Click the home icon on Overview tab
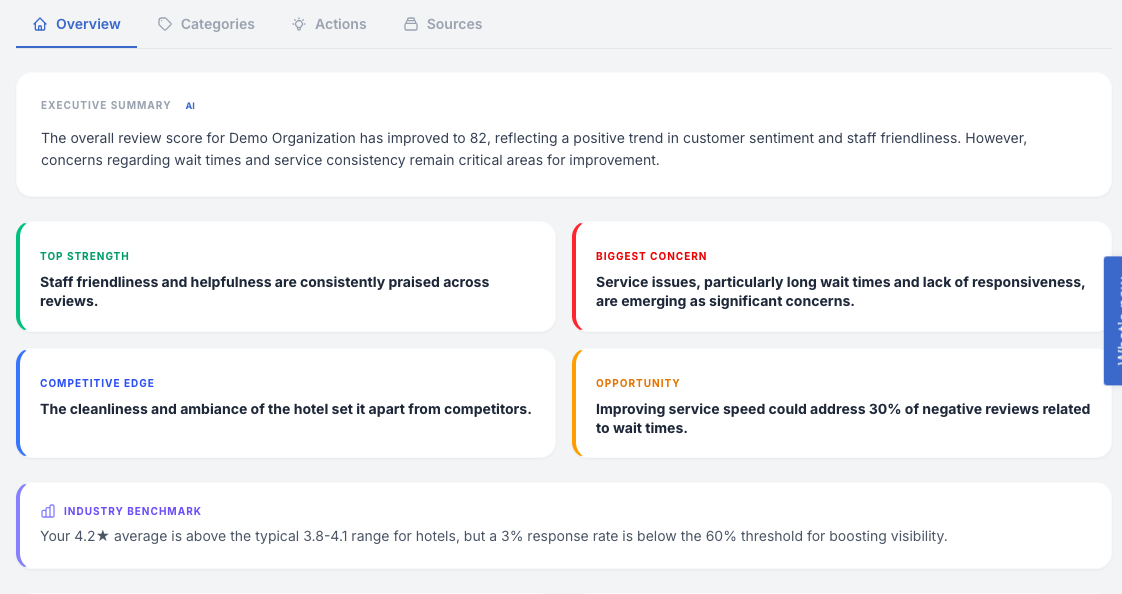 (x=40, y=24)
